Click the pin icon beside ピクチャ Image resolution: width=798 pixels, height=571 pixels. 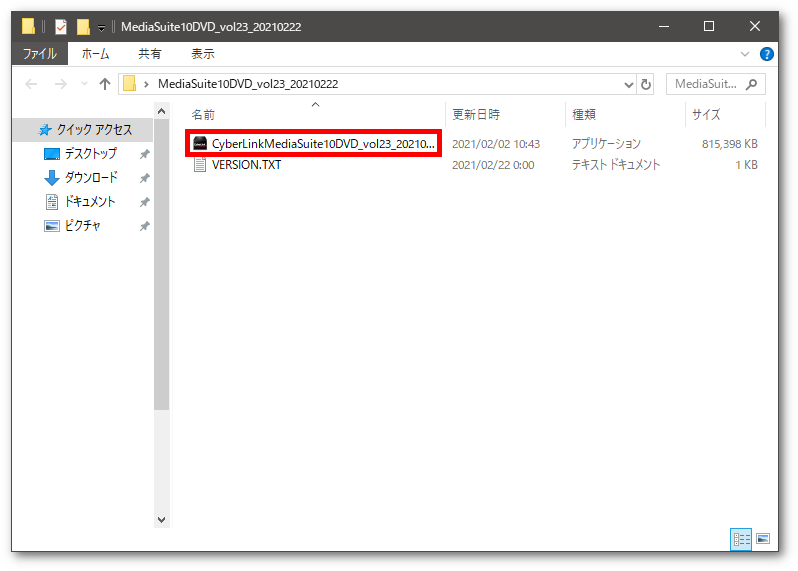click(145, 226)
